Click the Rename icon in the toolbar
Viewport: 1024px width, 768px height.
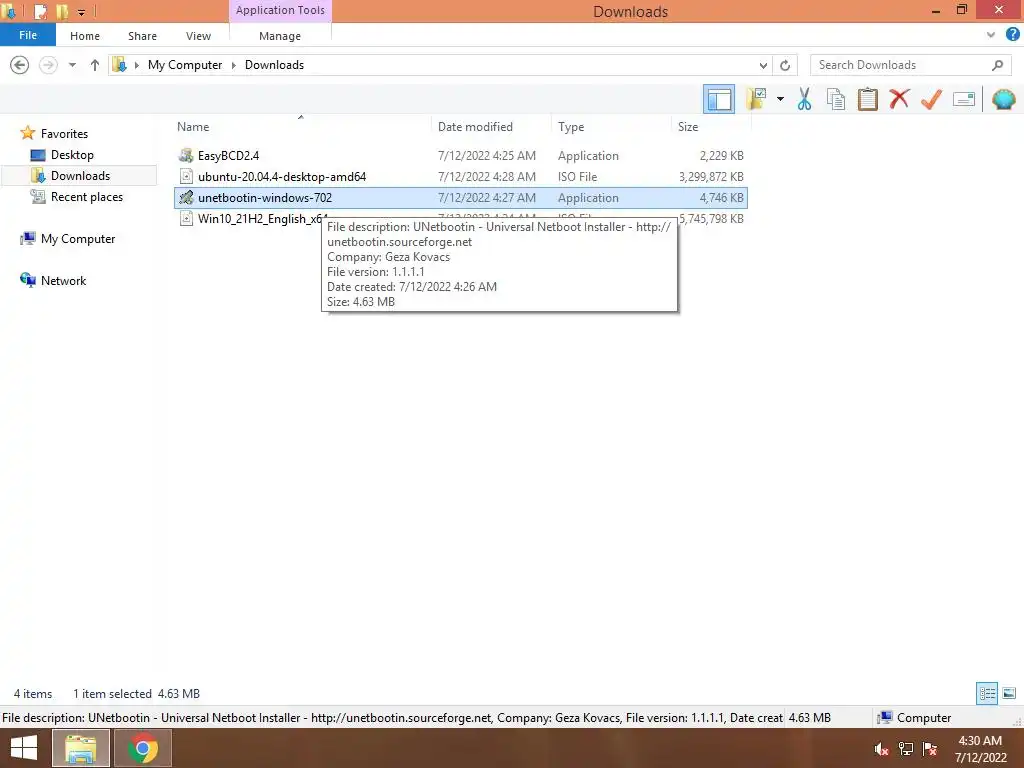point(964,99)
